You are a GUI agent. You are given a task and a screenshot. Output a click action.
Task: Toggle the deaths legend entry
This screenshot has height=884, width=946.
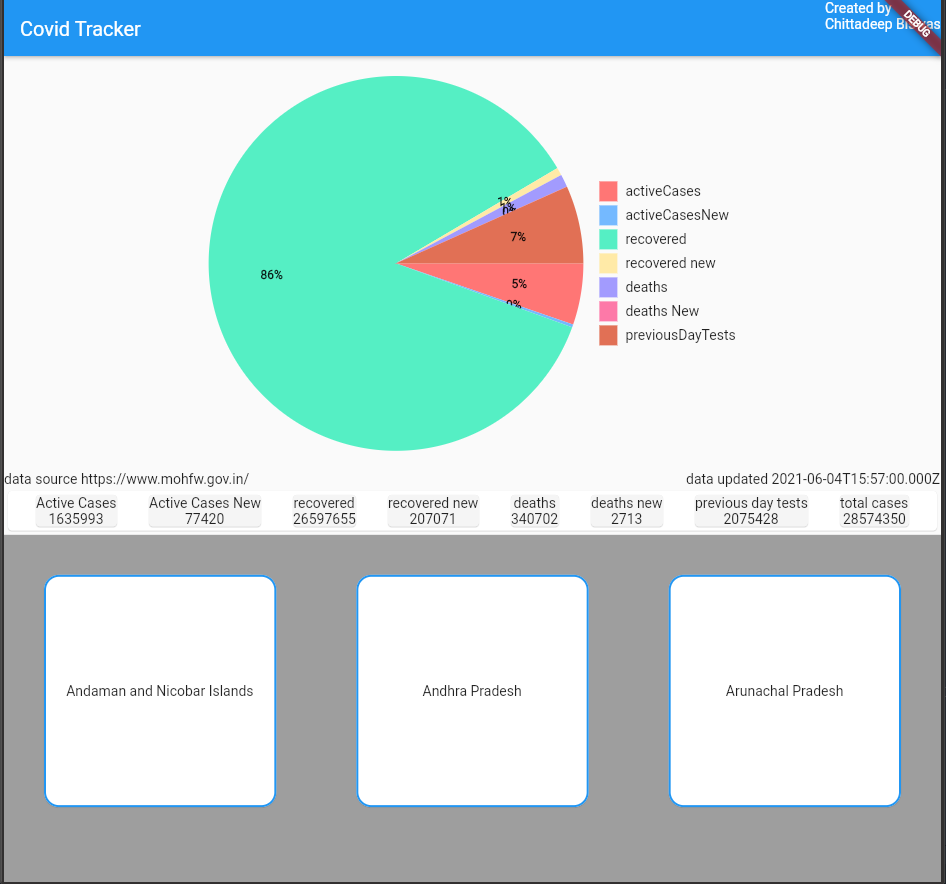point(646,287)
